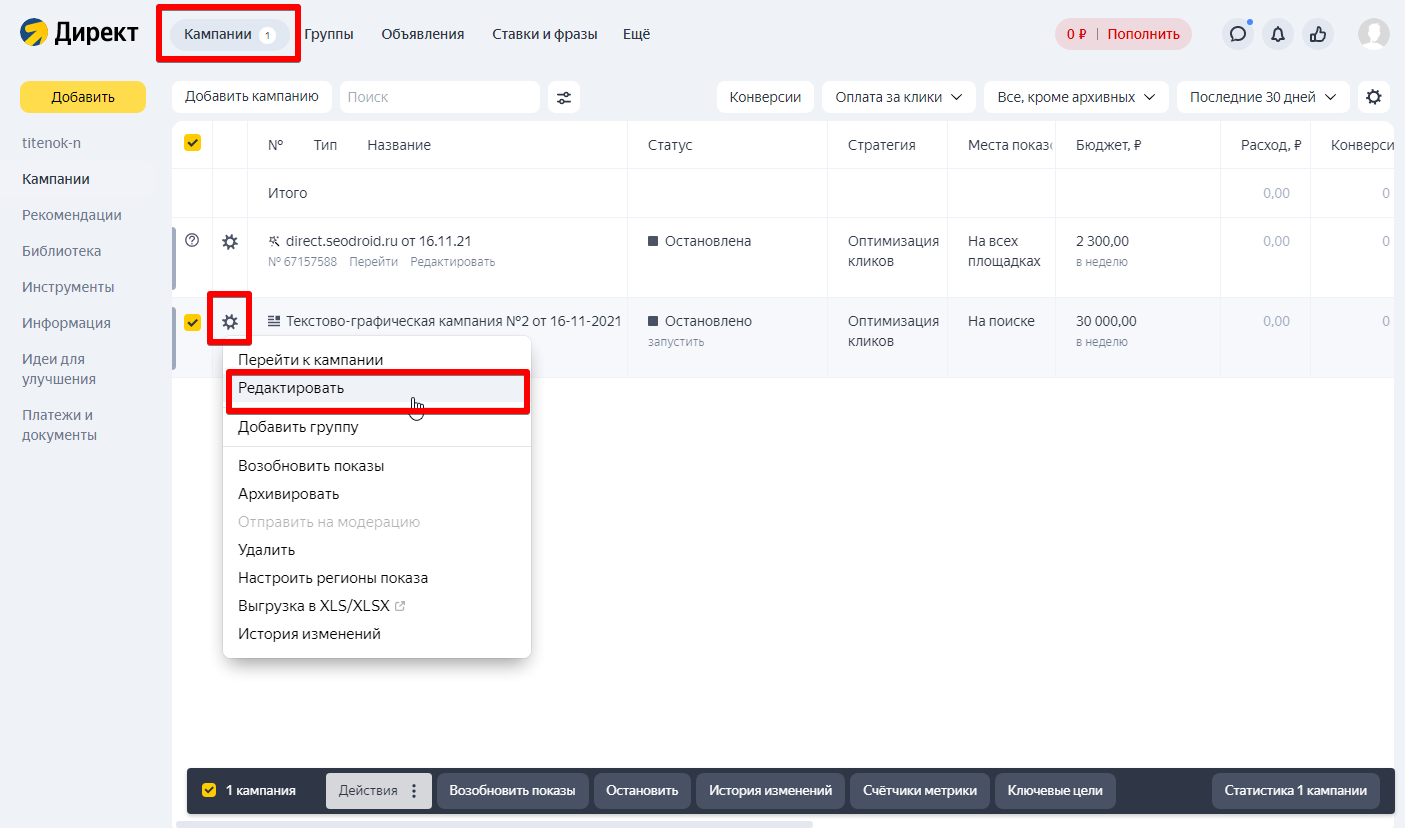The height and width of the screenshot is (828, 1405).
Task: Choose Перейти к кампании from context menu
Action: [x=377, y=360]
